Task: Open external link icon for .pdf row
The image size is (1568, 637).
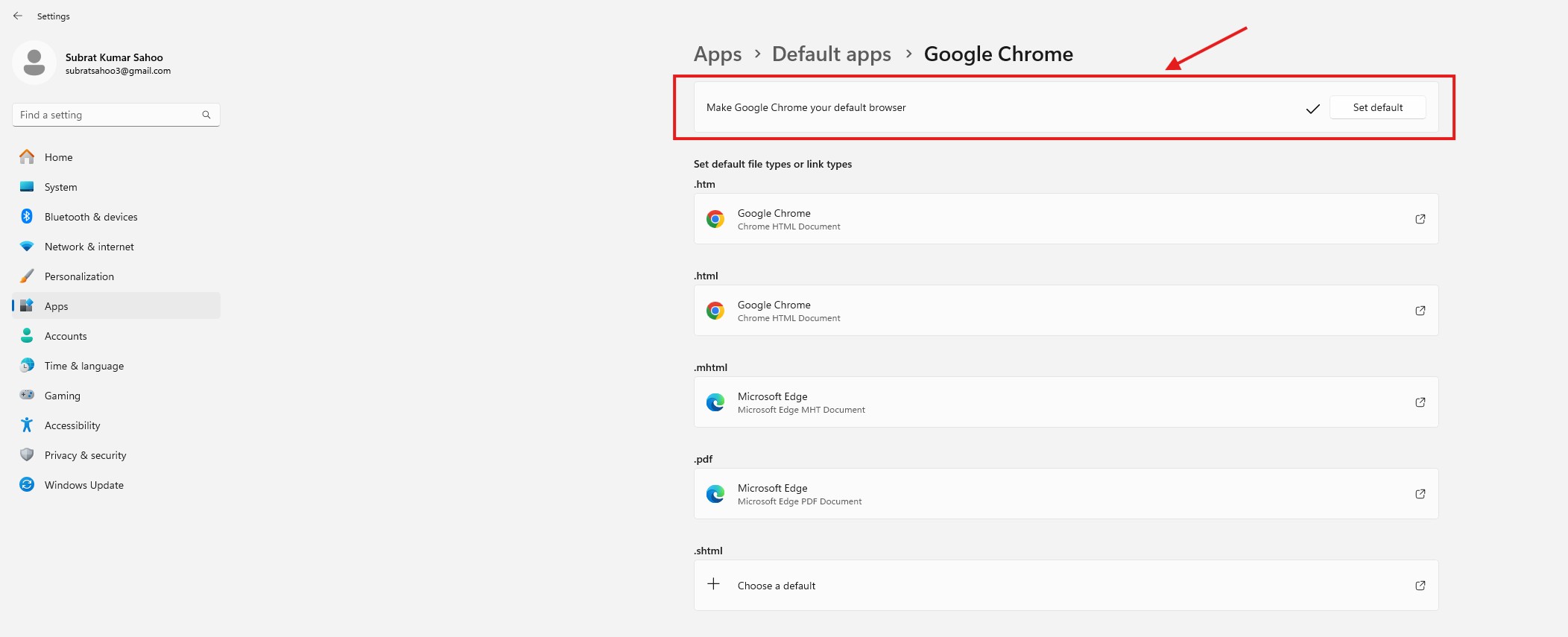Action: (1420, 494)
